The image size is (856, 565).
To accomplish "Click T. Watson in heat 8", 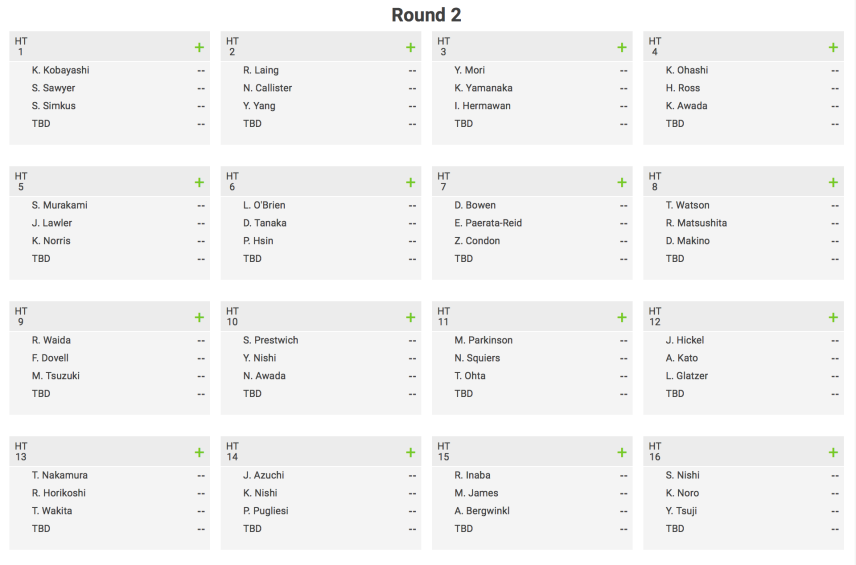I will [x=688, y=205].
